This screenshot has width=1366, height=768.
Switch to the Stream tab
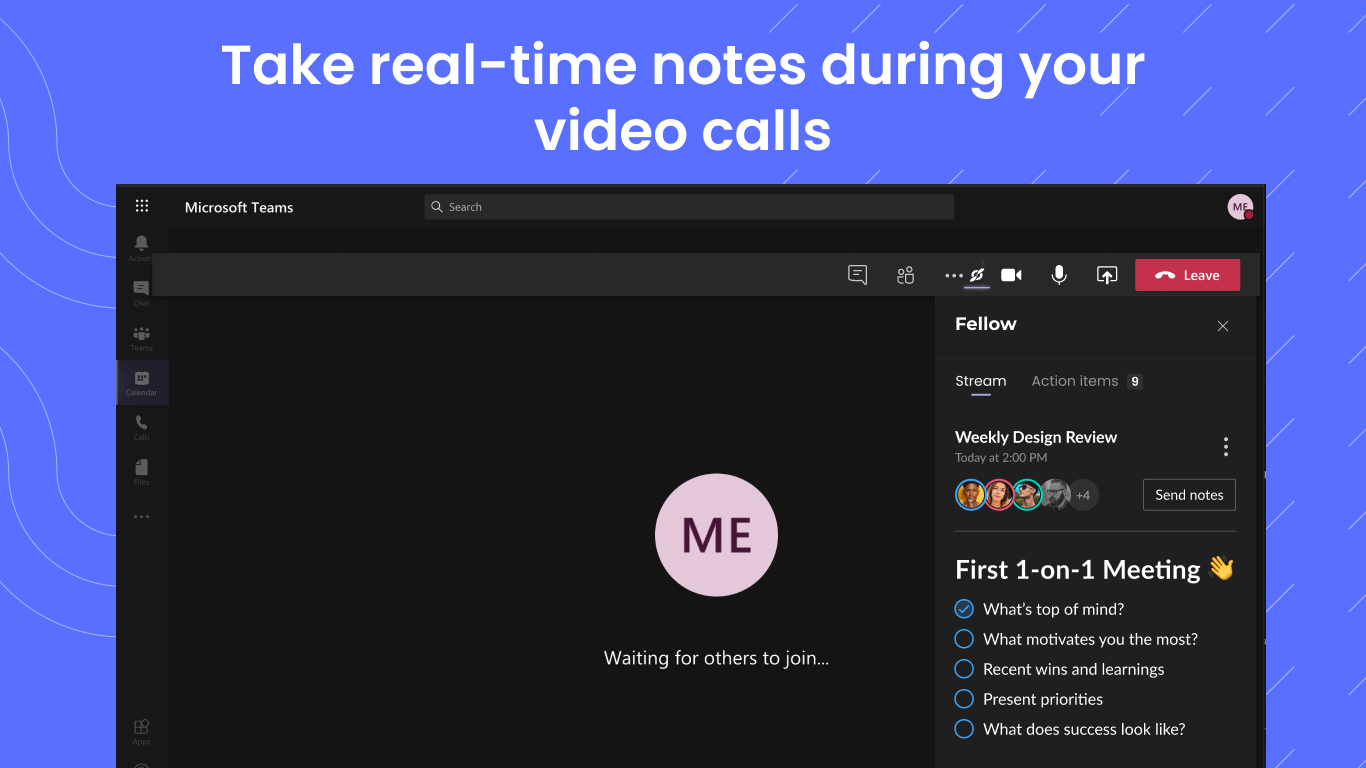tap(980, 381)
